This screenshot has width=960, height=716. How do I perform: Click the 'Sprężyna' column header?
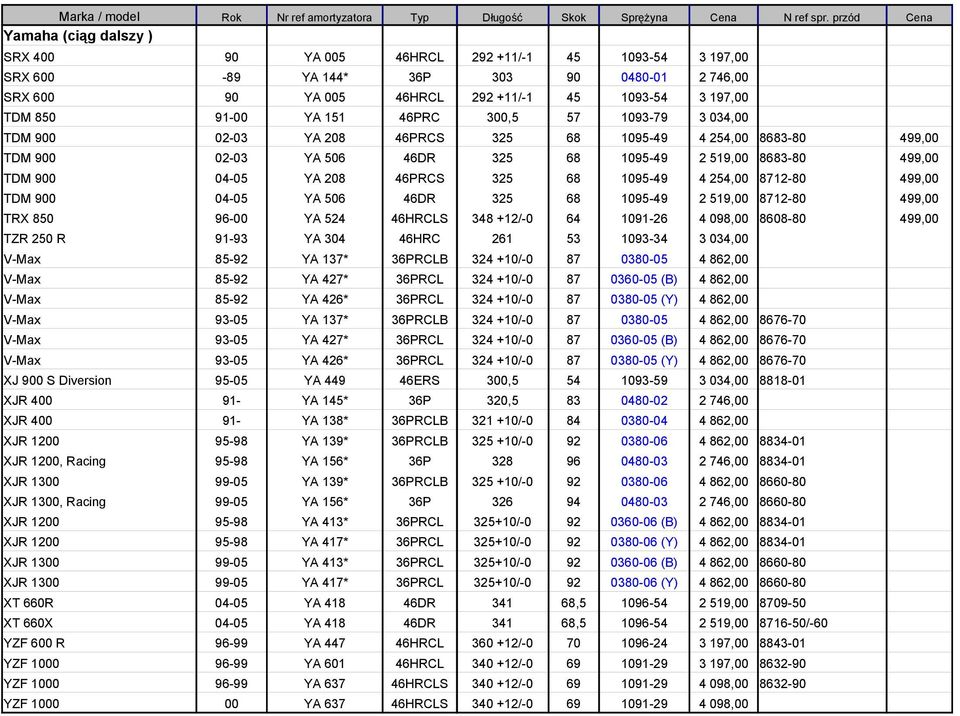point(644,17)
